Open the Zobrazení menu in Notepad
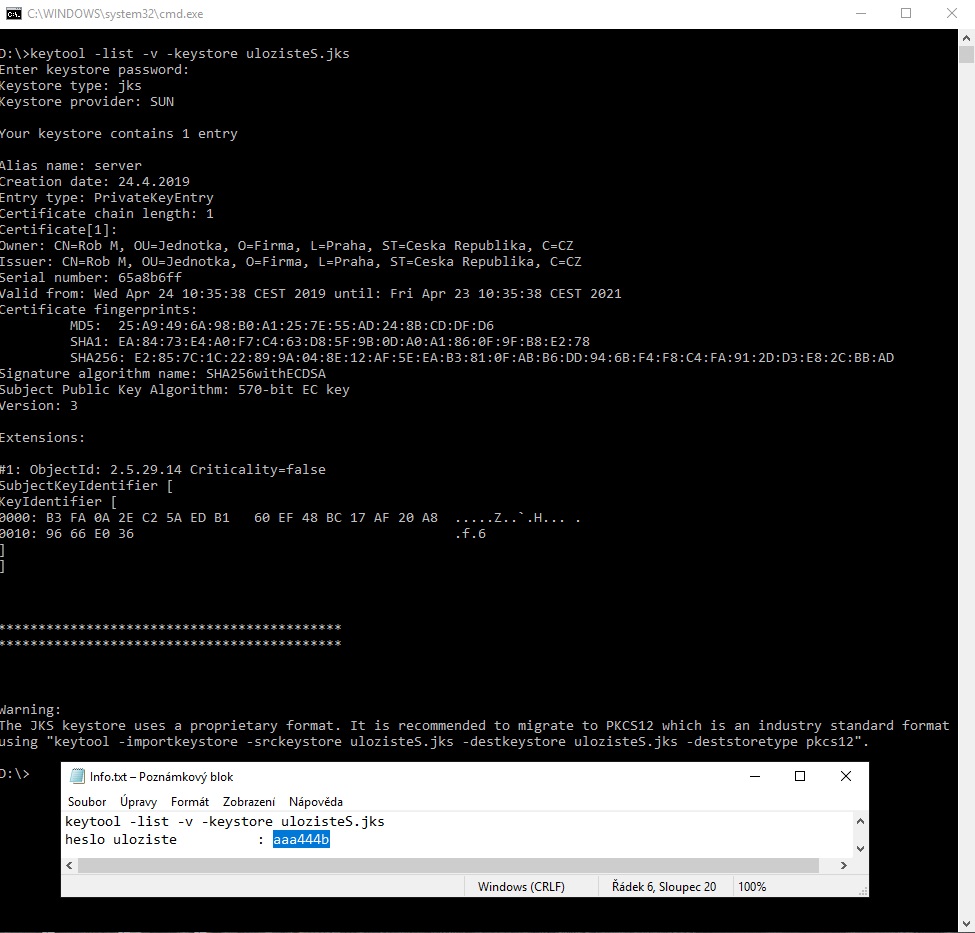 [x=249, y=802]
